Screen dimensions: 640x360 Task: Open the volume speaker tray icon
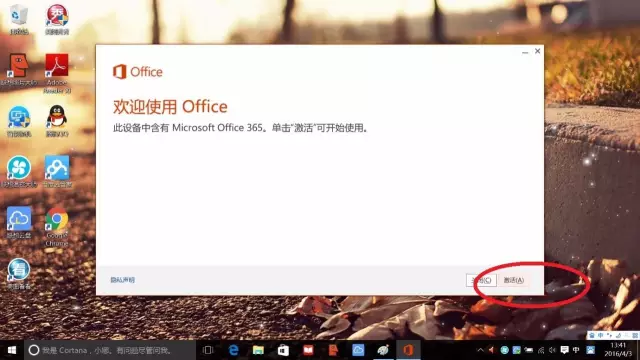click(552, 350)
